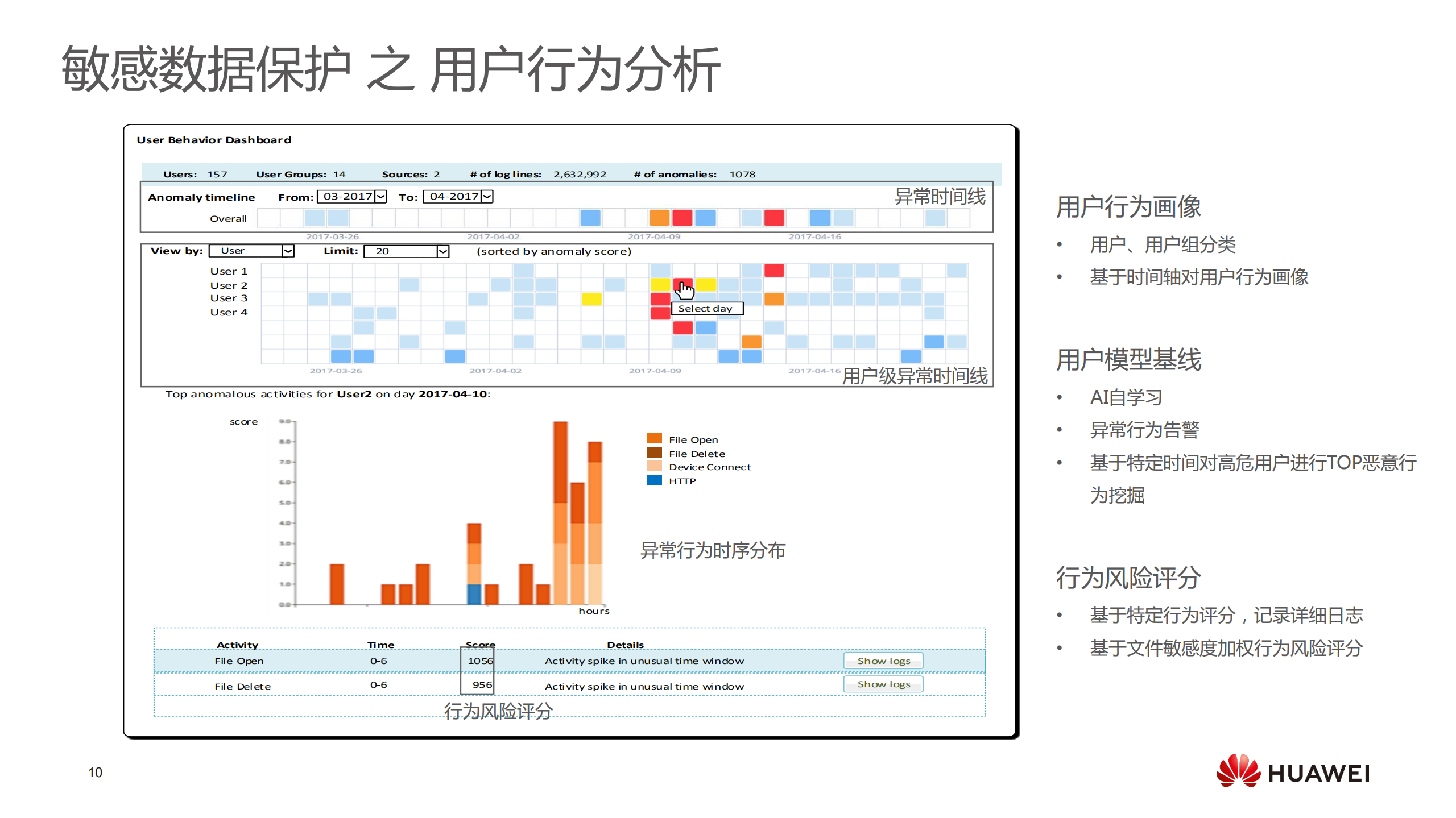Click the User Behavior Dashboard title
Image resolution: width=1456 pixels, height=818 pixels.
pyautogui.click(x=214, y=140)
